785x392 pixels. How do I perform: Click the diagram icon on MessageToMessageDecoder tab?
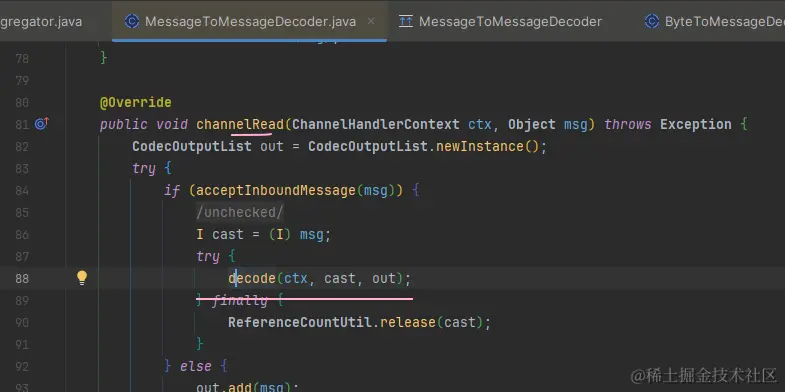pos(406,22)
